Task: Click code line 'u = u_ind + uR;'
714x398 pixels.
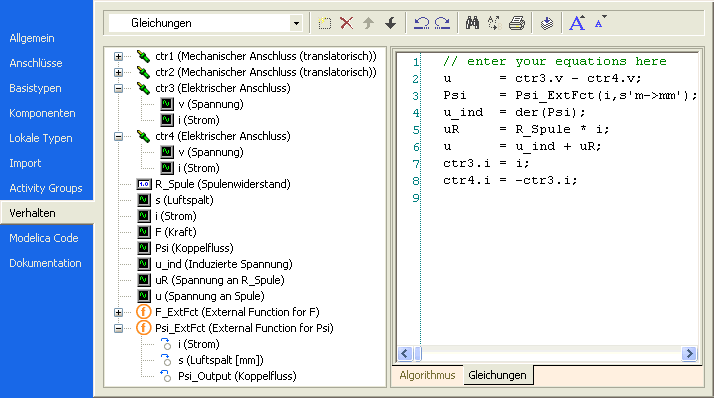Action: point(522,146)
